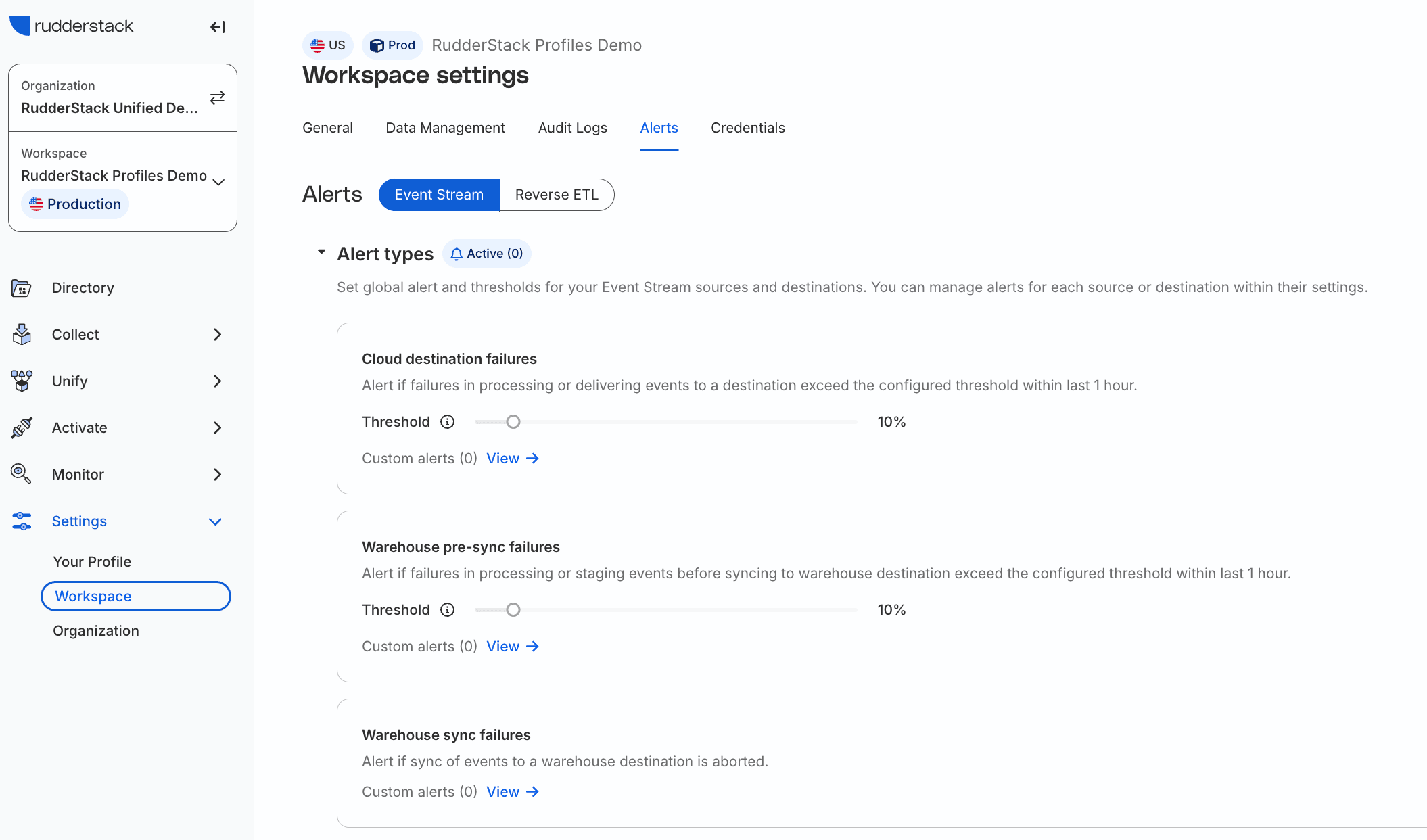Click Cloud destination failures threshold slider handle

[513, 422]
